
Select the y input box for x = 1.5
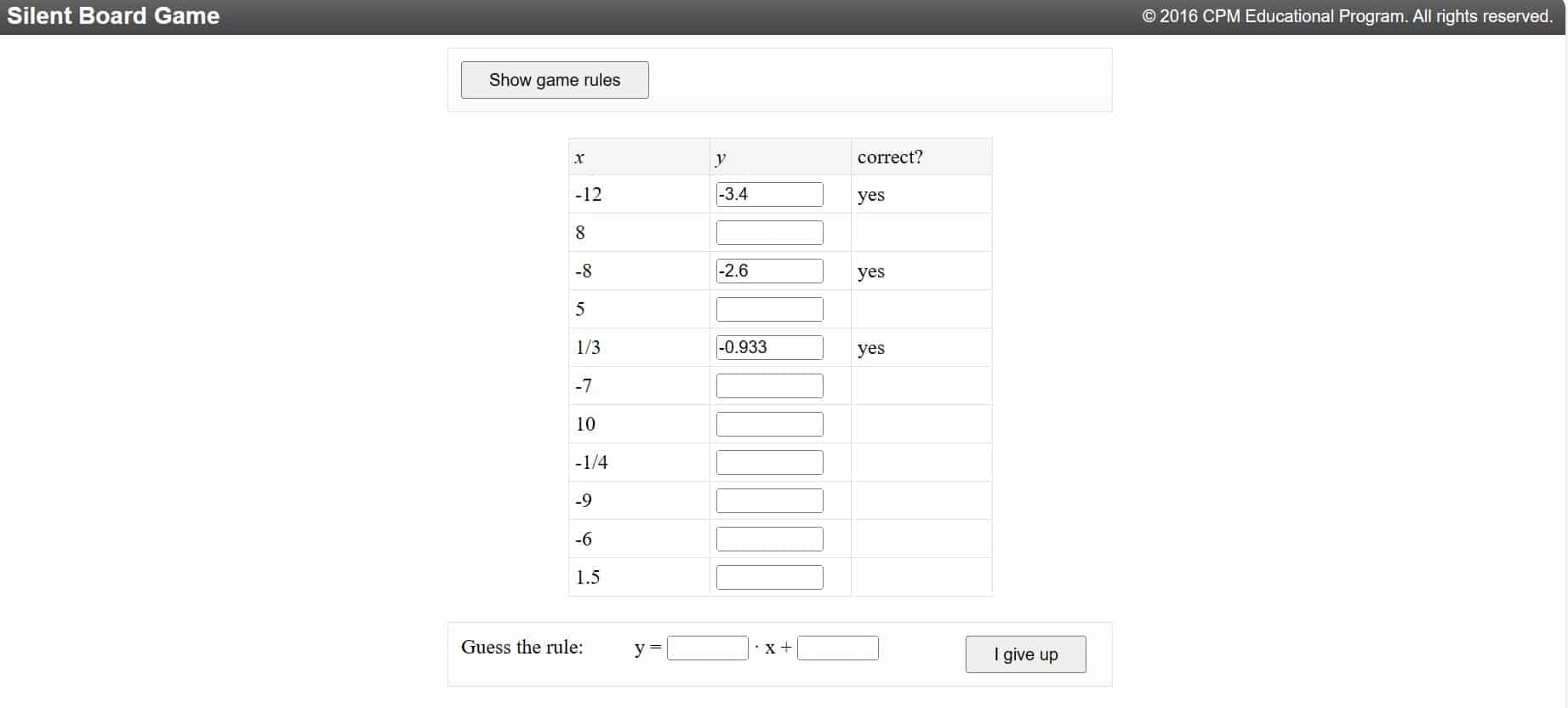tap(769, 576)
